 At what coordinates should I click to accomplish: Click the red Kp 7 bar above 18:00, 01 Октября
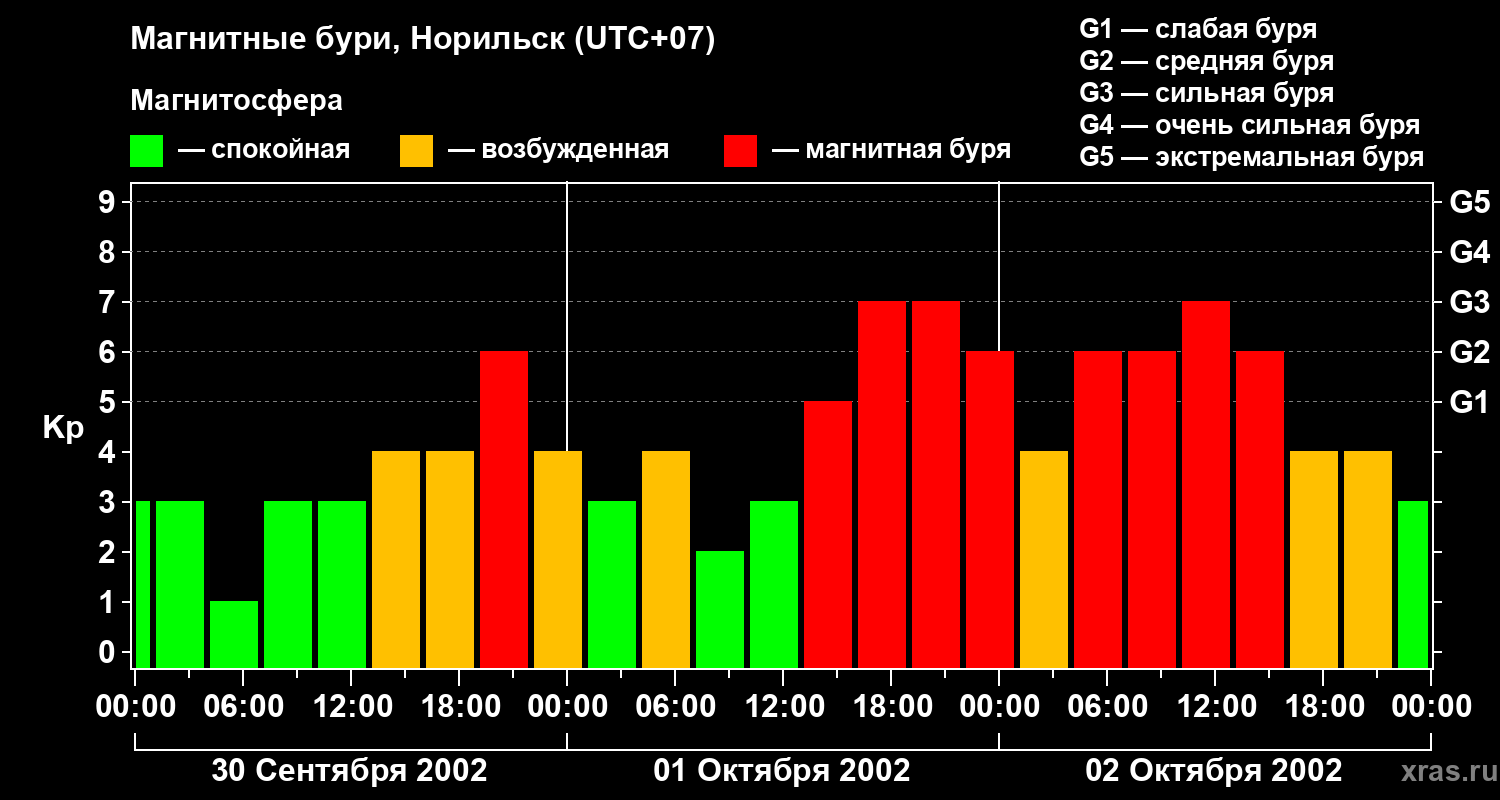tap(882, 484)
